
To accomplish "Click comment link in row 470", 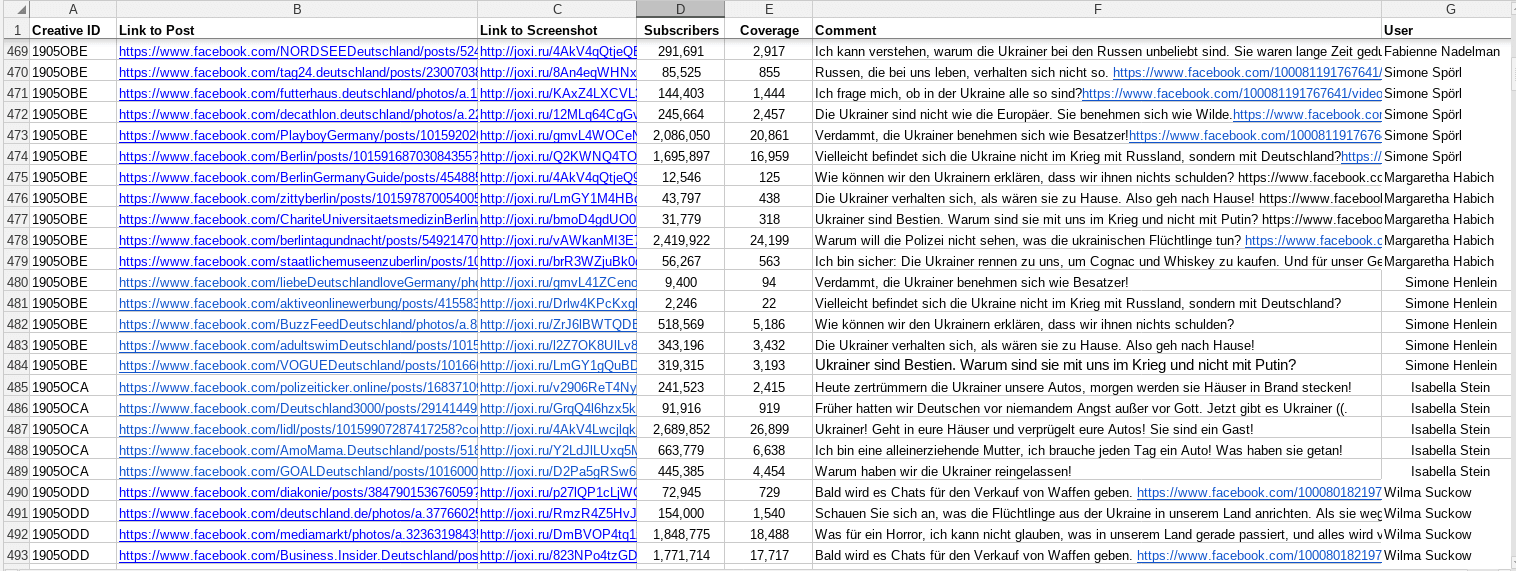I will pyautogui.click(x=1247, y=72).
